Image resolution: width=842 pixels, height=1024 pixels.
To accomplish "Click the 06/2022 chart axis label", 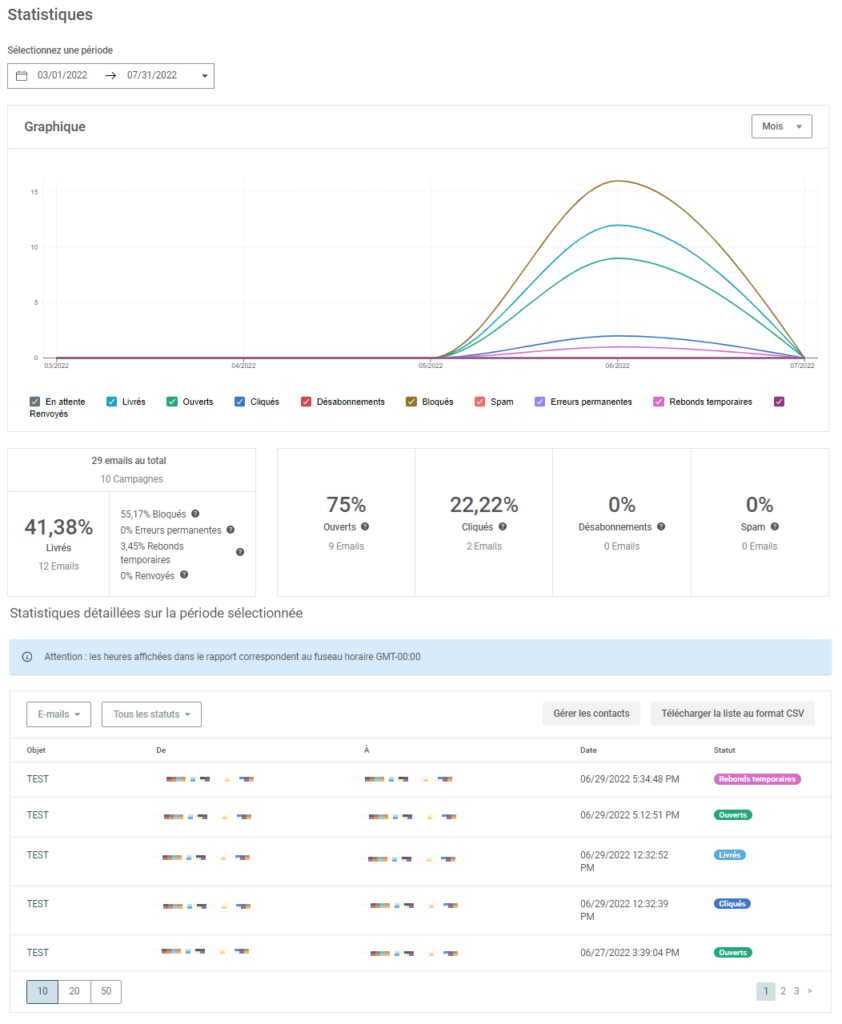I will [617, 366].
